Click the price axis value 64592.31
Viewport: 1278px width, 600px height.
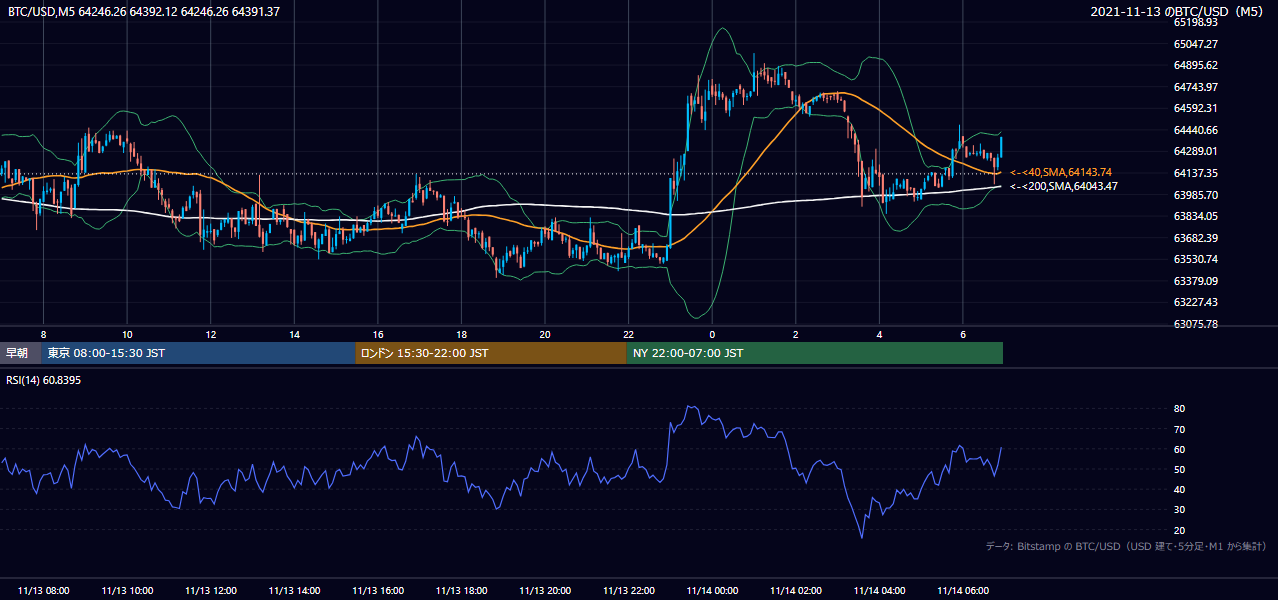(x=1195, y=108)
